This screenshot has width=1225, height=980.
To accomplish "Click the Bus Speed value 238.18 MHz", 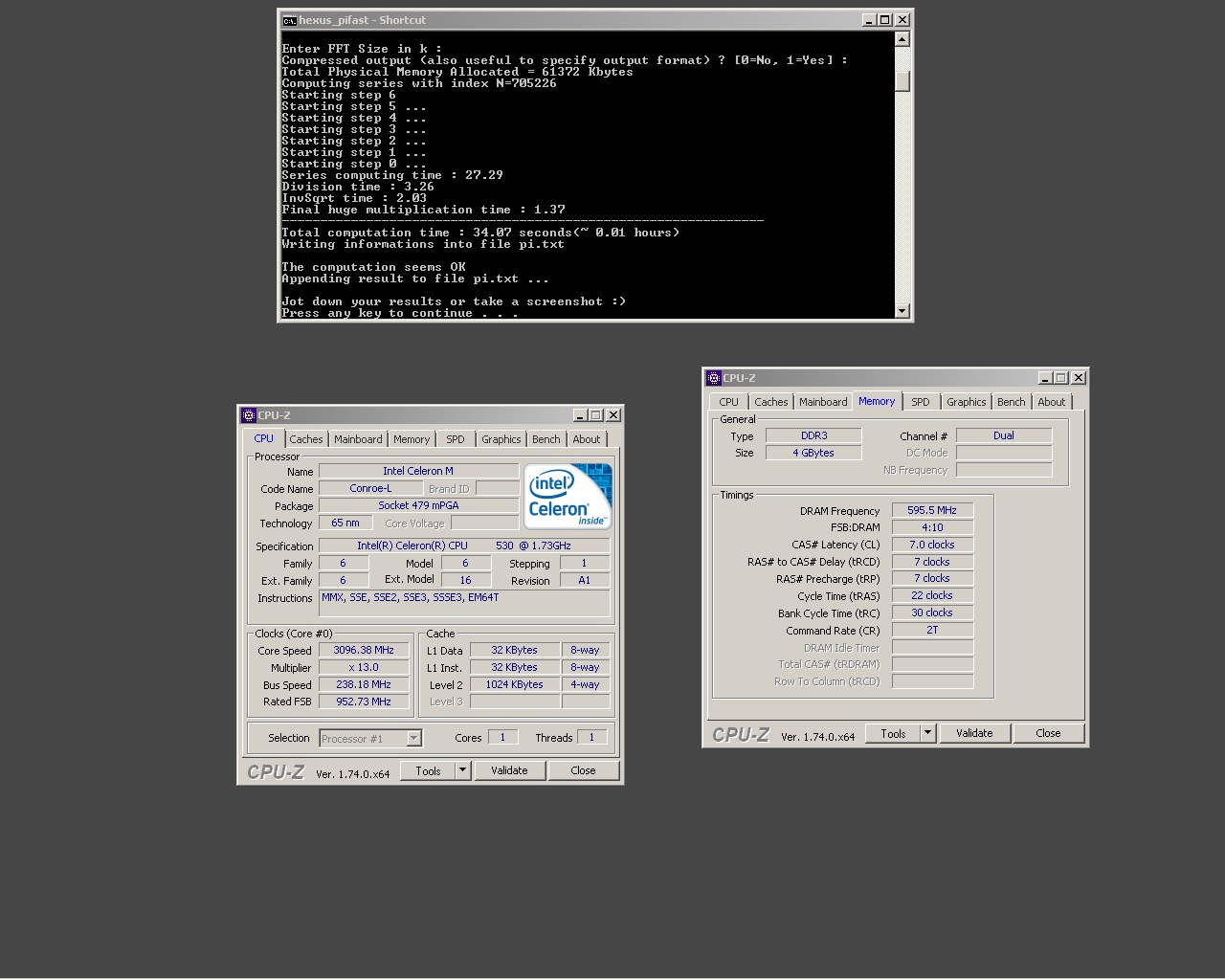I will pyautogui.click(x=364, y=684).
